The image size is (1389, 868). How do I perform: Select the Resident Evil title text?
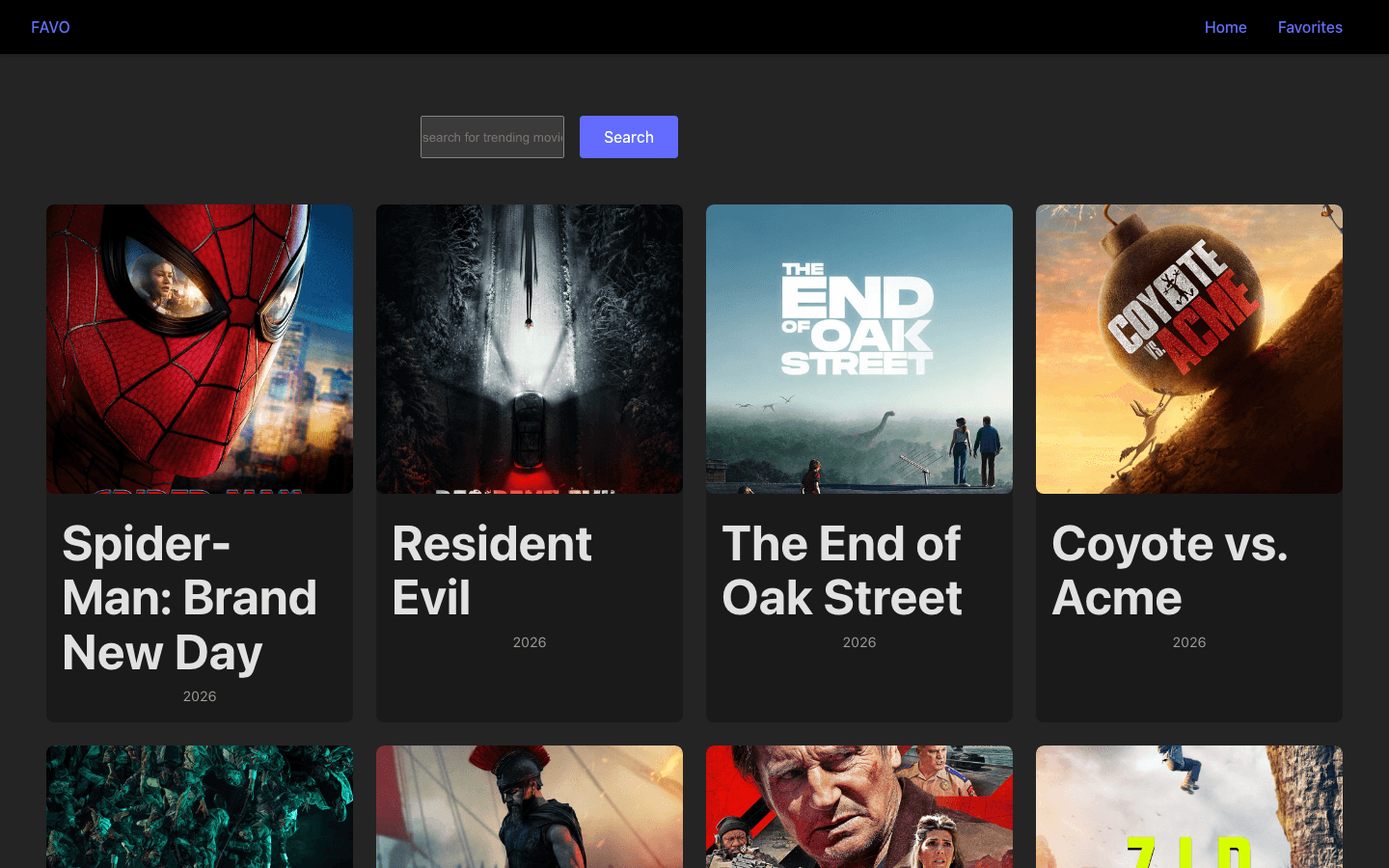492,571
